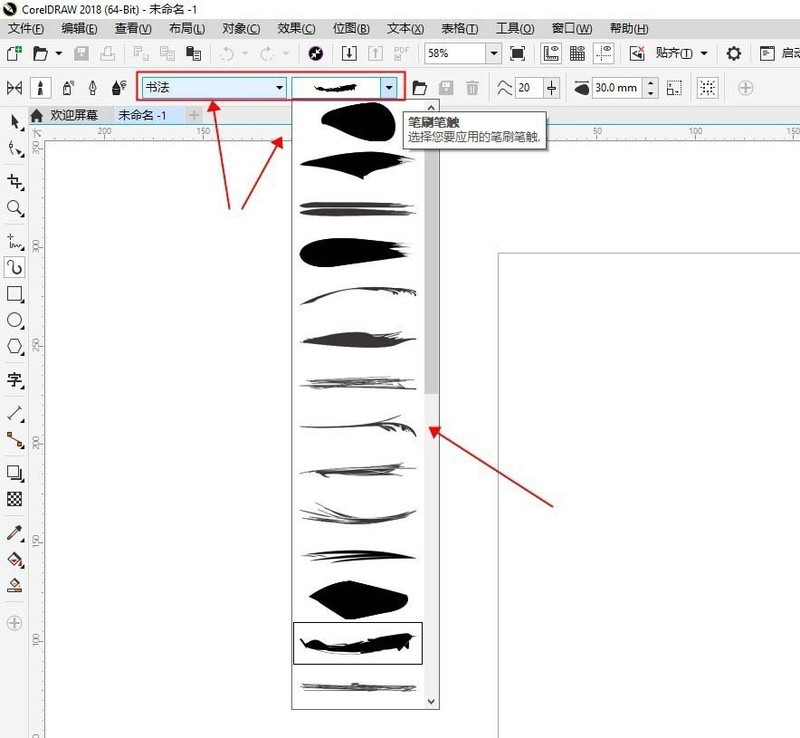800x738 pixels.
Task: Click the stroke width 30.0 mm field
Action: point(616,88)
